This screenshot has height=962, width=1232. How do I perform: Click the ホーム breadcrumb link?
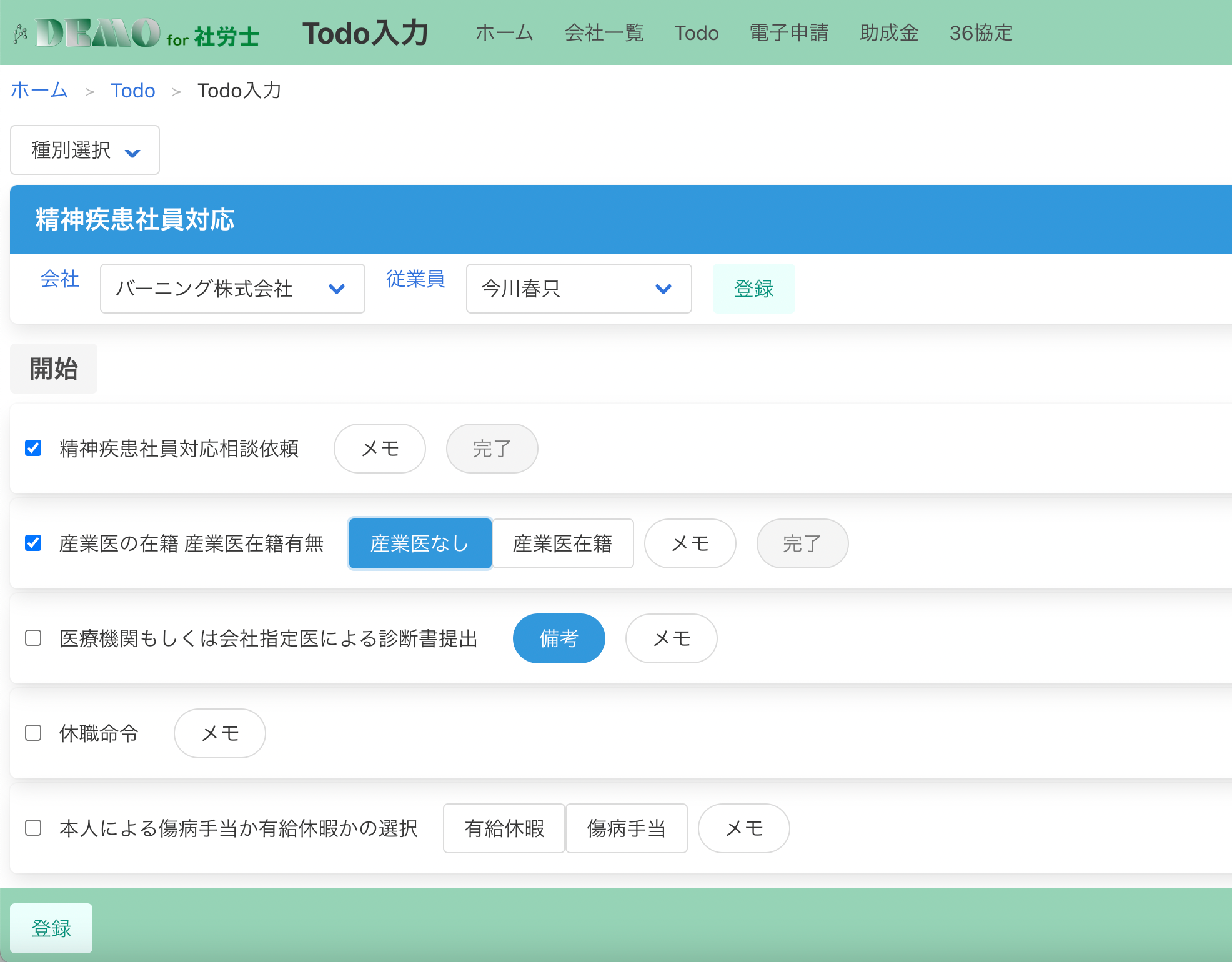coord(39,91)
